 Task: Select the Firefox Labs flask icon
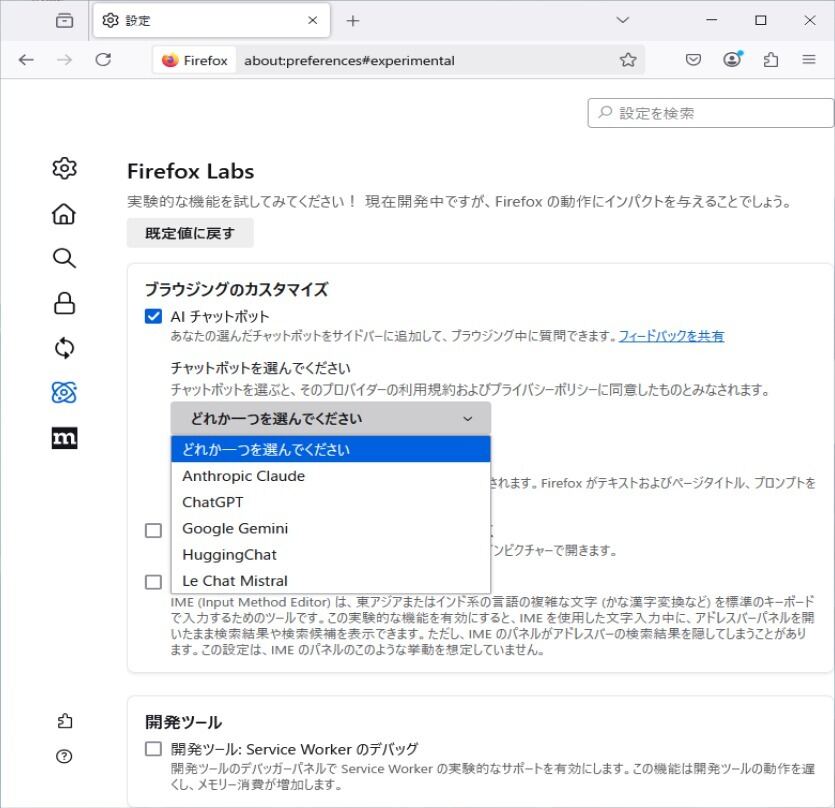[x=63, y=393]
